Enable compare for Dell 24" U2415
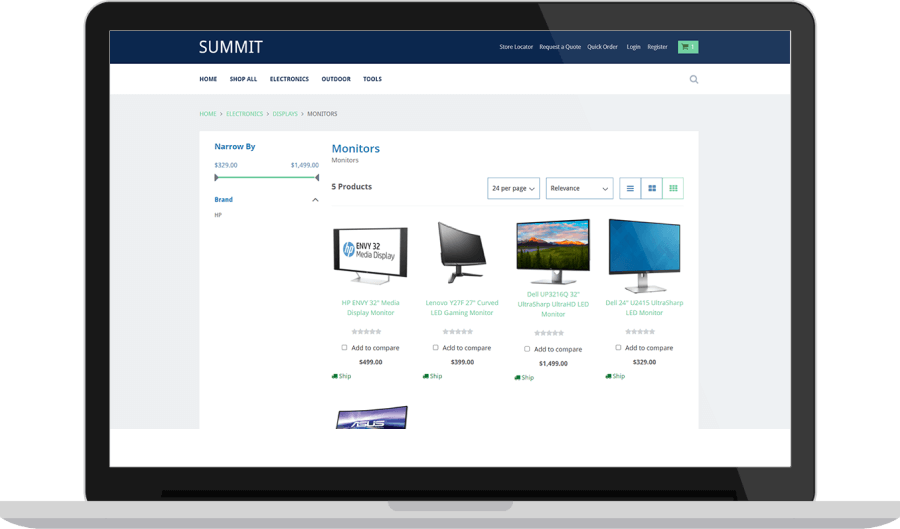 coord(618,348)
